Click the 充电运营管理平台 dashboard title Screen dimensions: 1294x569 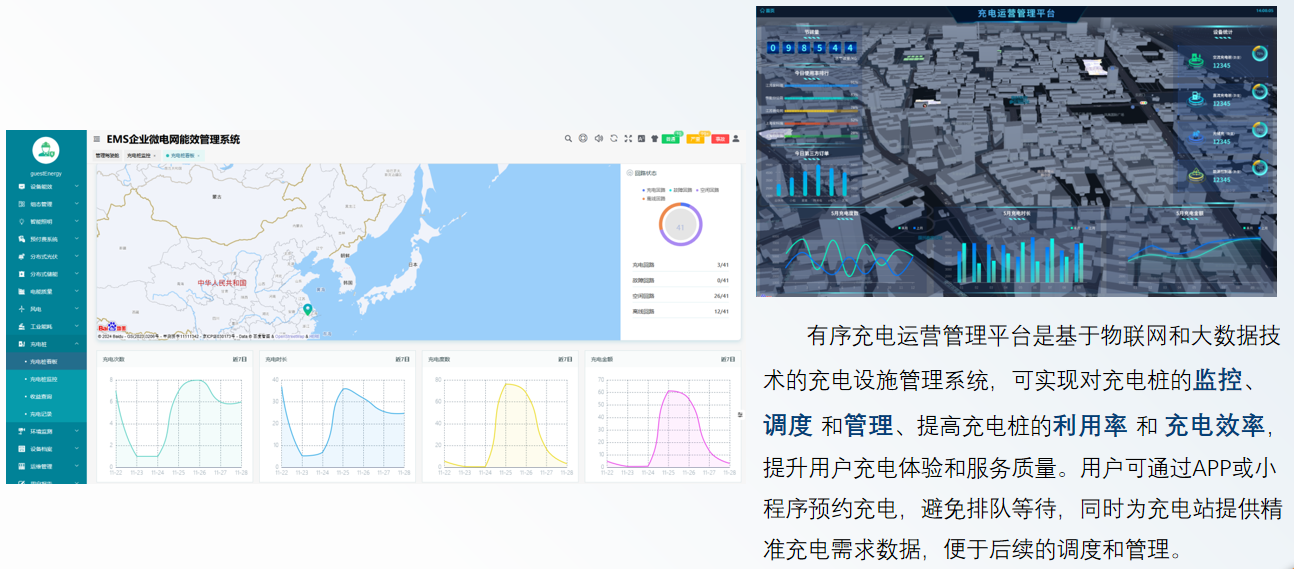tap(1015, 13)
